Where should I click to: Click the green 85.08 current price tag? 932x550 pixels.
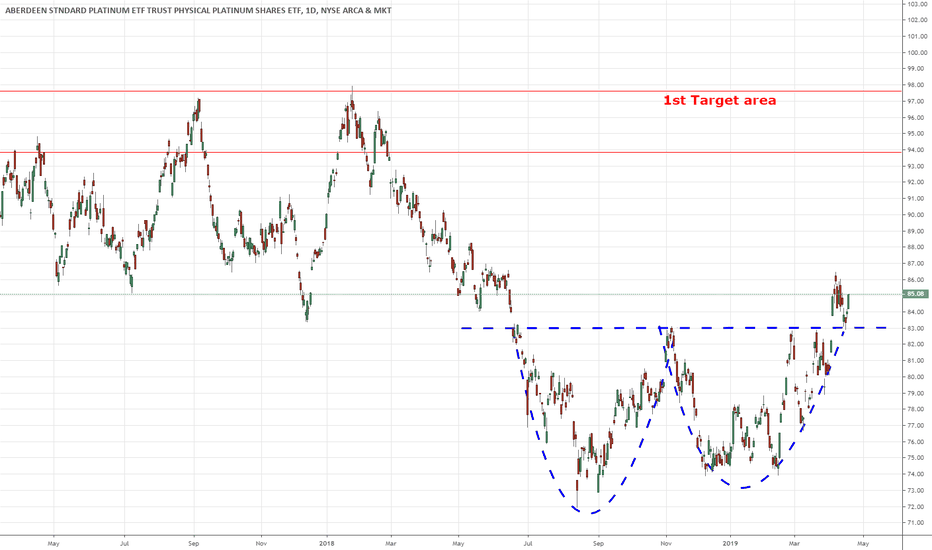pyautogui.click(x=915, y=294)
